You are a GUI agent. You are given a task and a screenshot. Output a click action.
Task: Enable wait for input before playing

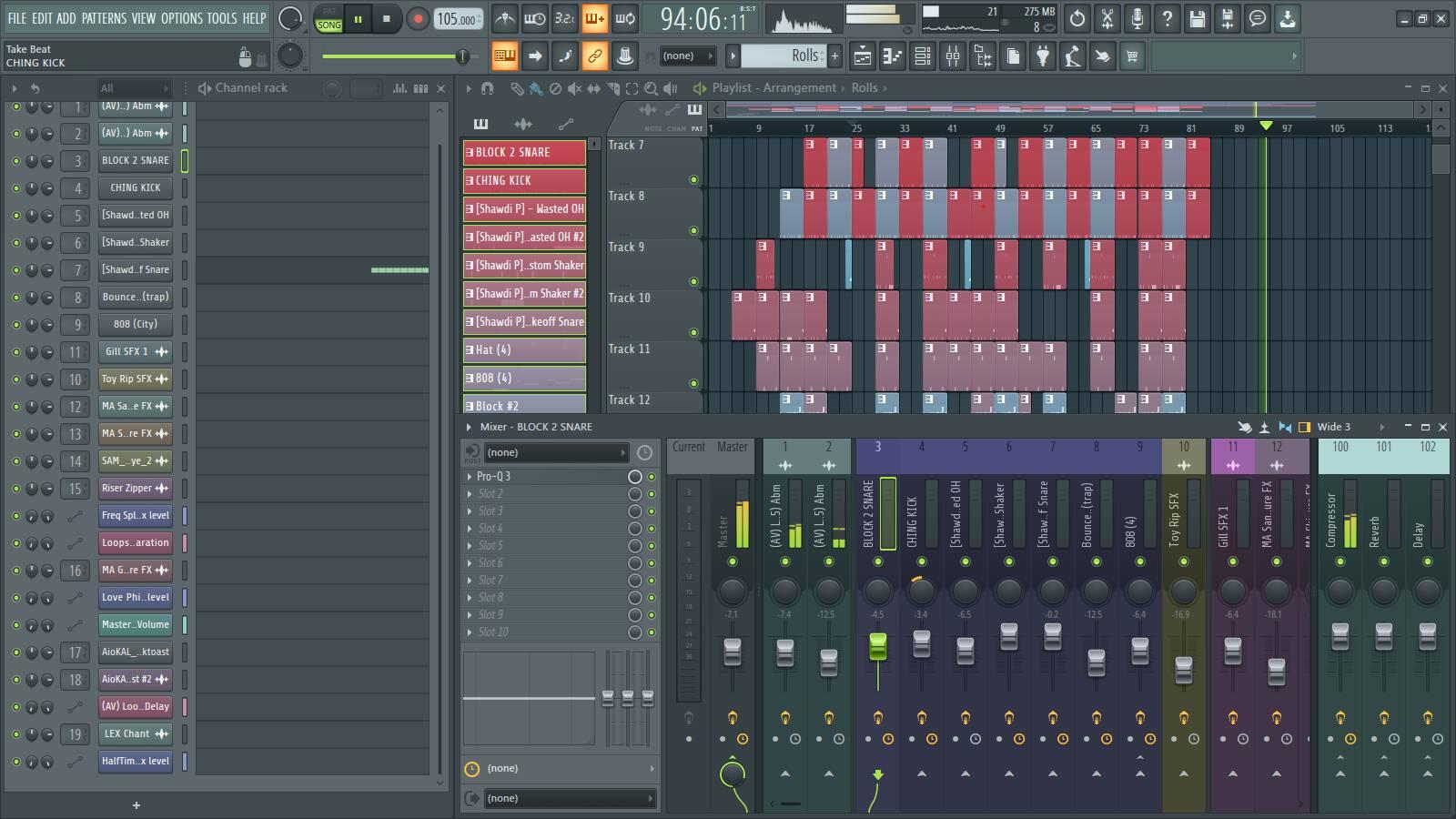click(x=534, y=18)
